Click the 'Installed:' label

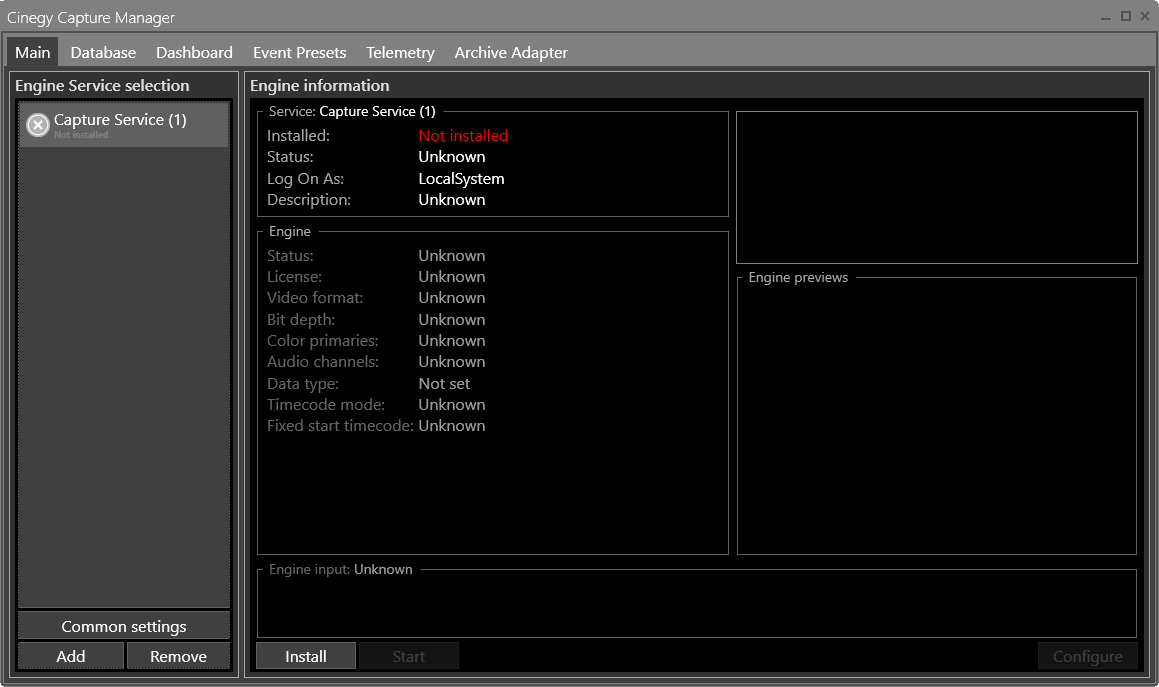point(298,135)
